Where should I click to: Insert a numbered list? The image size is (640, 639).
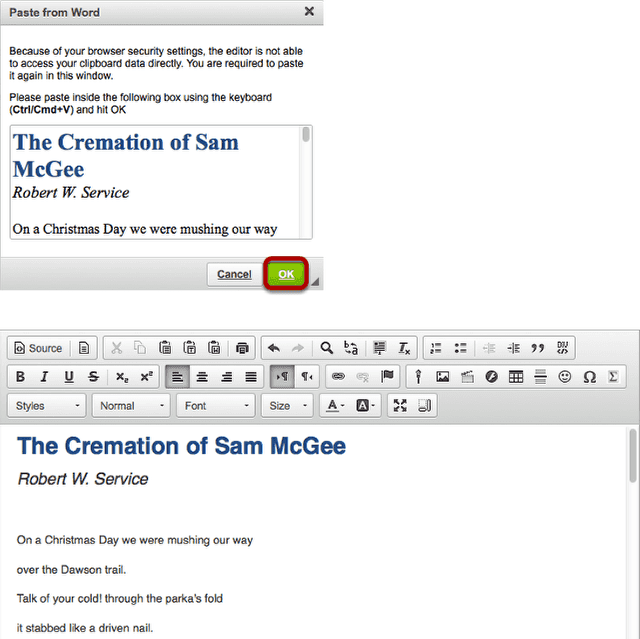(x=436, y=348)
